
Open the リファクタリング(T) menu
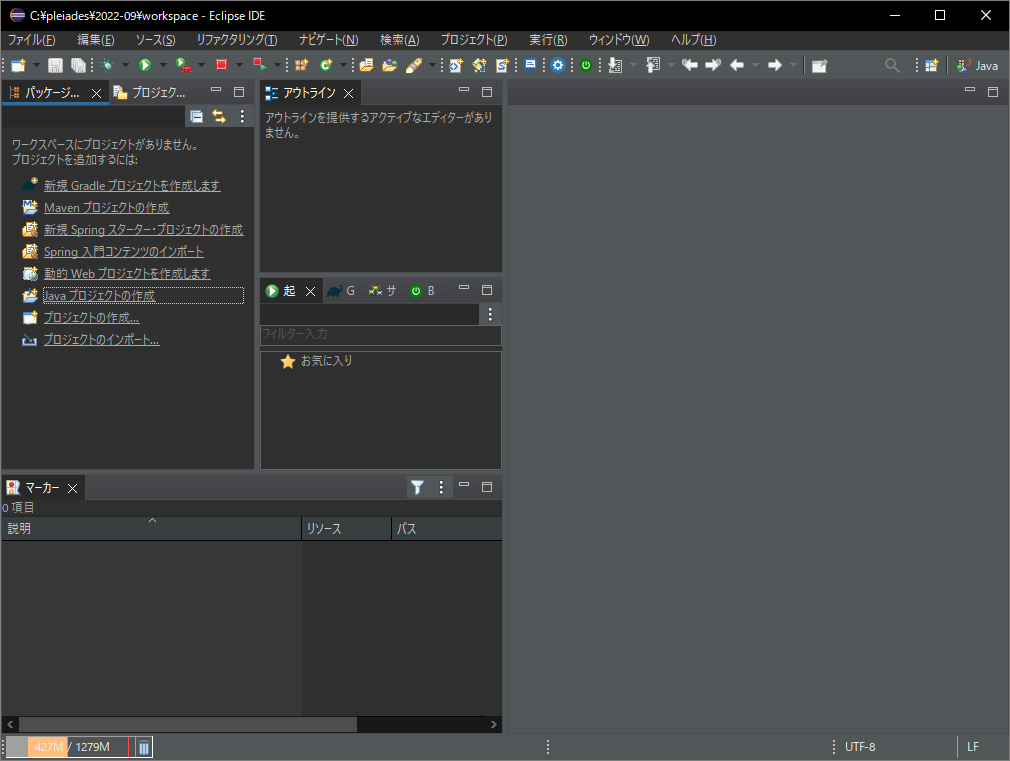(237, 40)
